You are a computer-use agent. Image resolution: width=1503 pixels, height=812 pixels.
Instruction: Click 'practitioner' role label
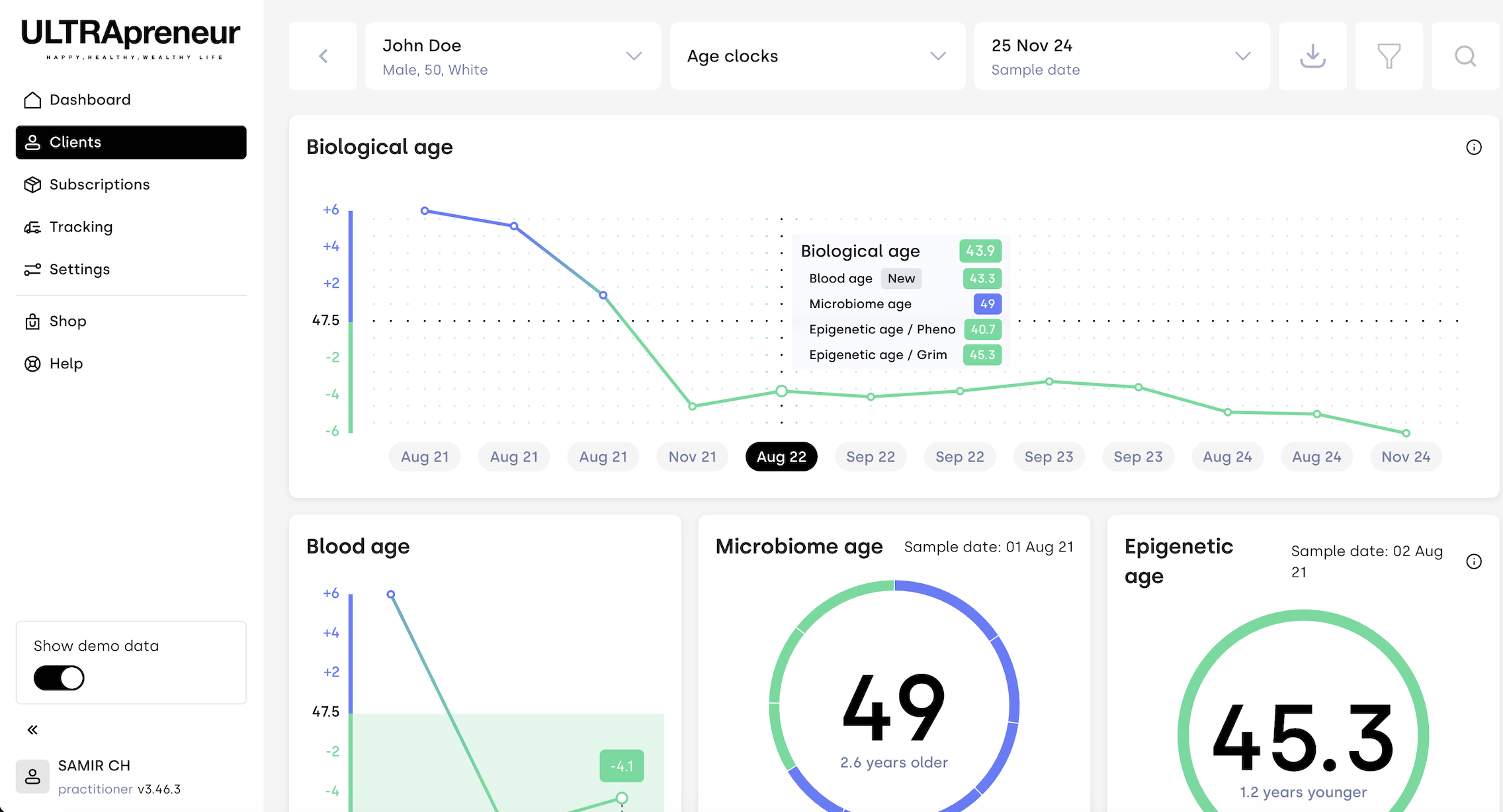pos(95,789)
